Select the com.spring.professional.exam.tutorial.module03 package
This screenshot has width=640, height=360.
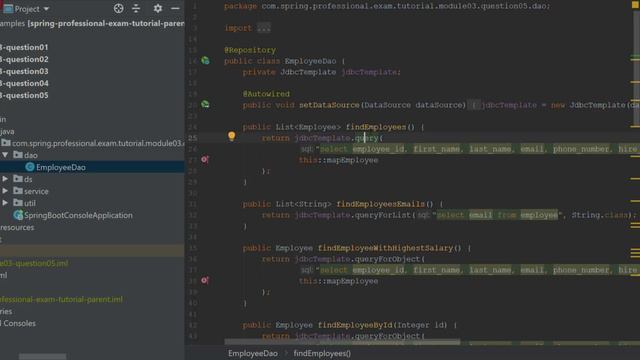[x=98, y=143]
